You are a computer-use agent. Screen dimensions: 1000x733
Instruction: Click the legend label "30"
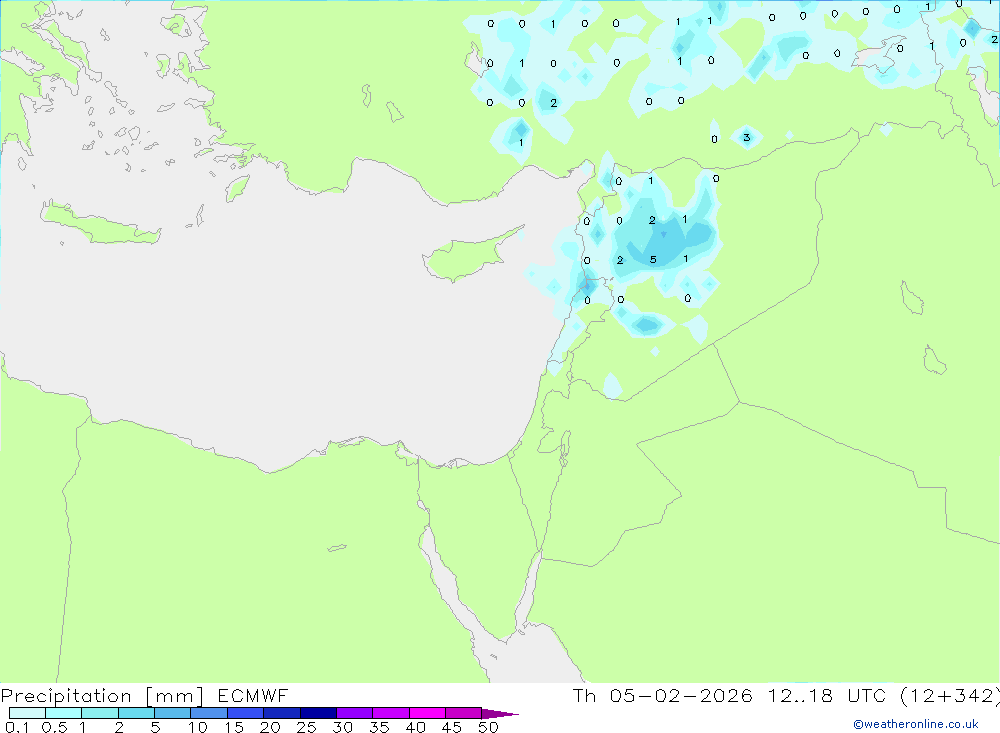click(342, 727)
